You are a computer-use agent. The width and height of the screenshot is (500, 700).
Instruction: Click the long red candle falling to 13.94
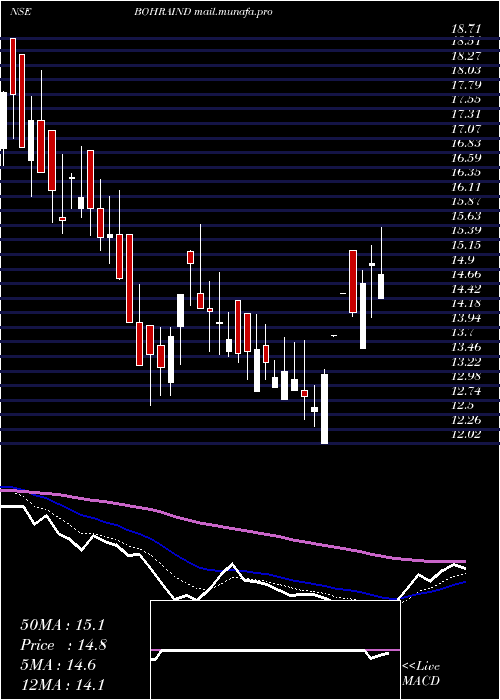click(x=129, y=278)
